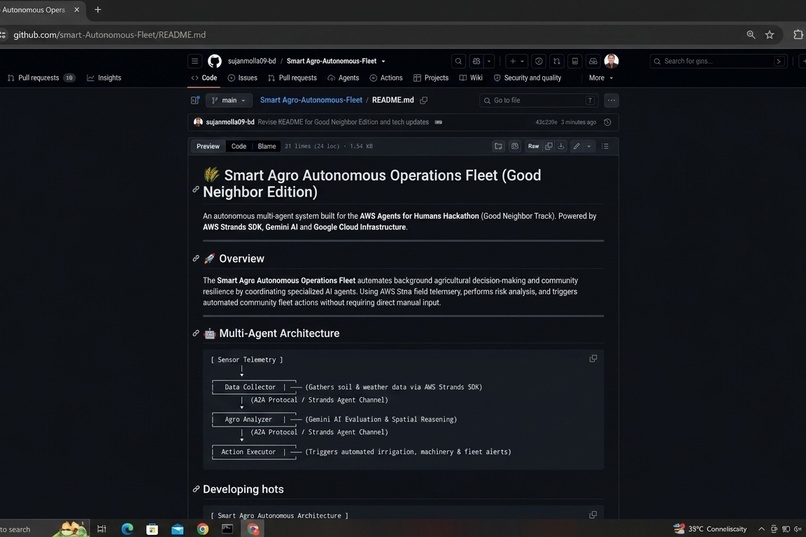Open the Revise README commit message link

[x=343, y=122]
